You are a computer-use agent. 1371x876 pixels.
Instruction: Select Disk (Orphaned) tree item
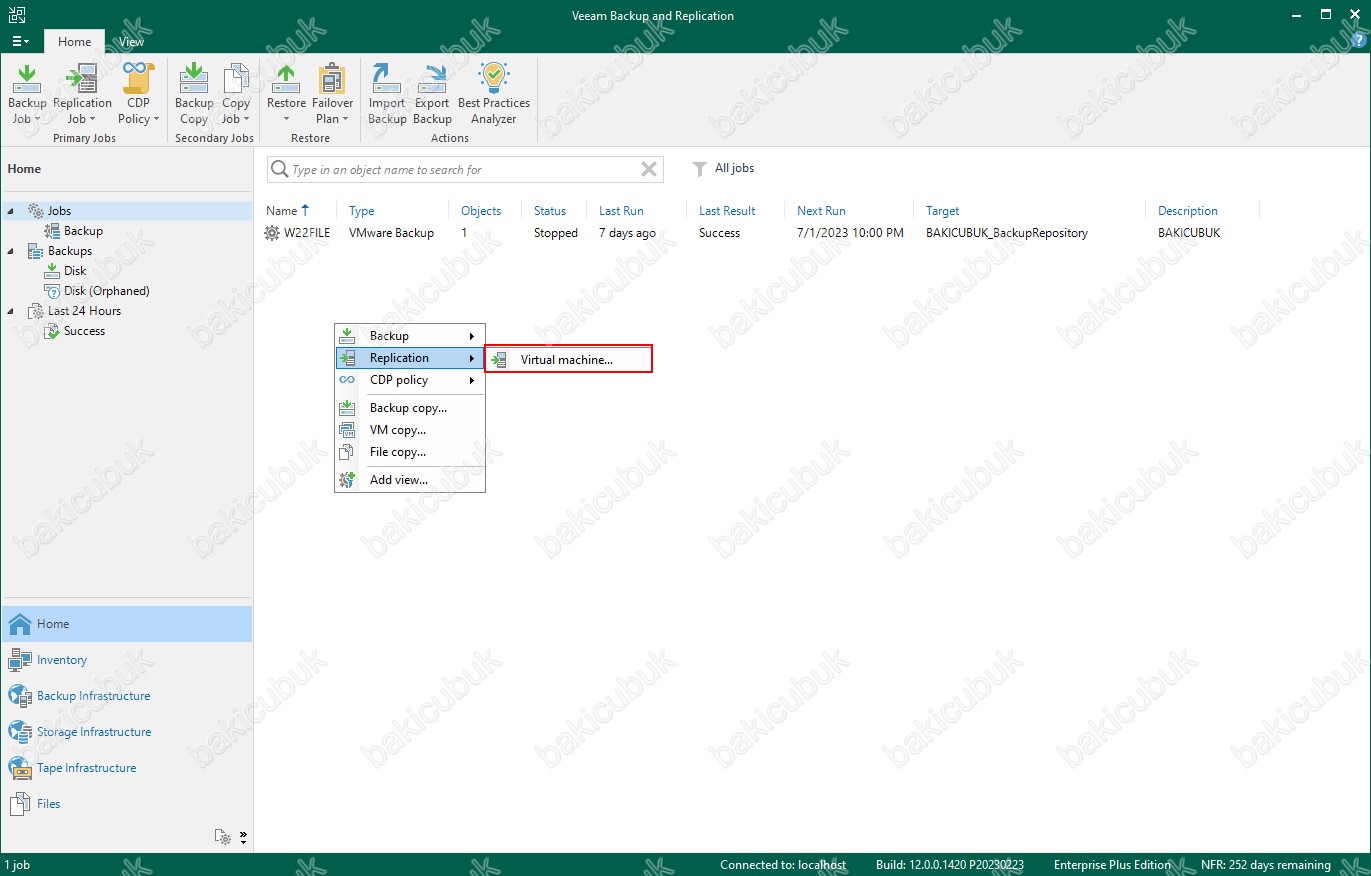coord(107,291)
